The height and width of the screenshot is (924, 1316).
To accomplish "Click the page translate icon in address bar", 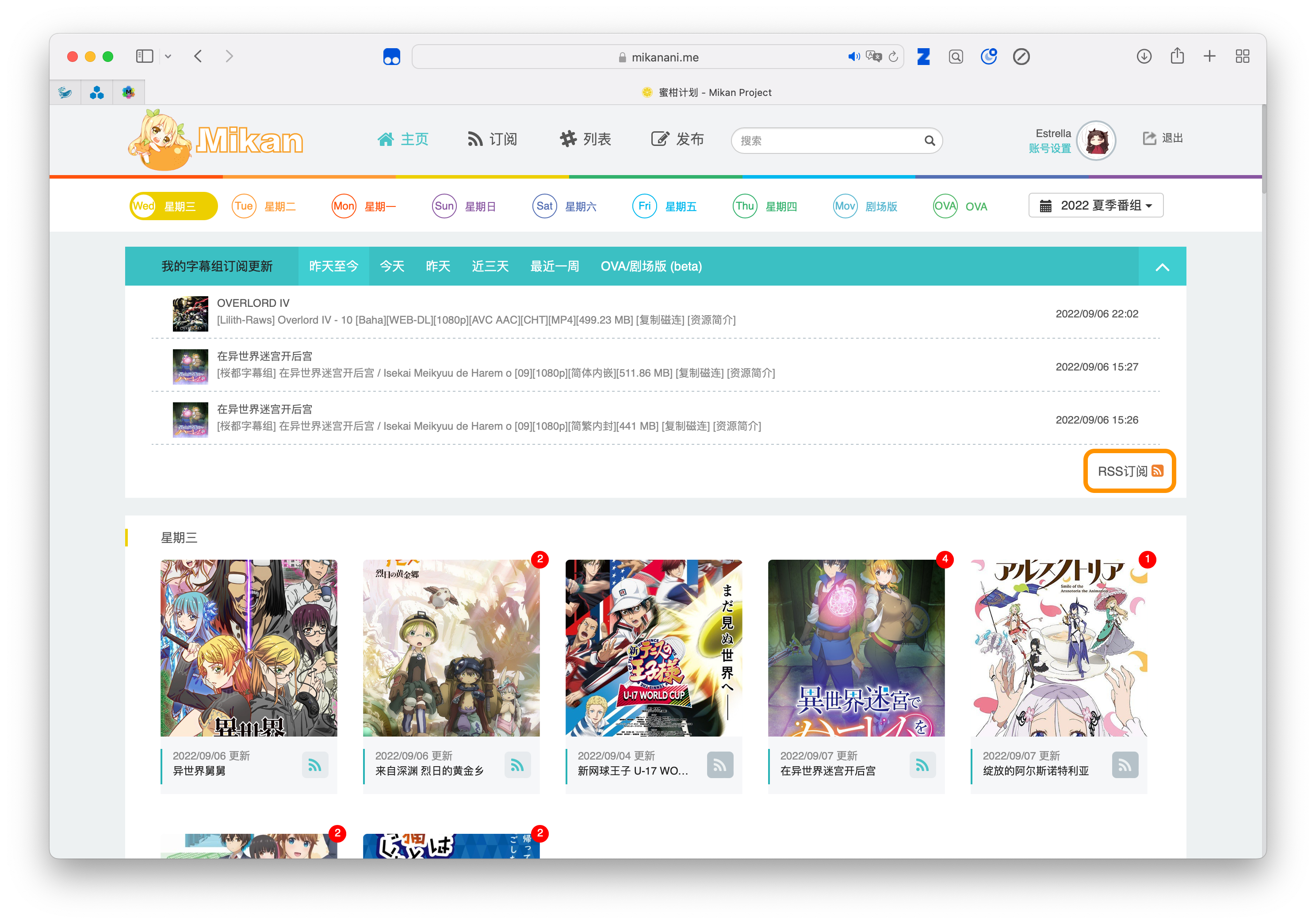I will (873, 57).
